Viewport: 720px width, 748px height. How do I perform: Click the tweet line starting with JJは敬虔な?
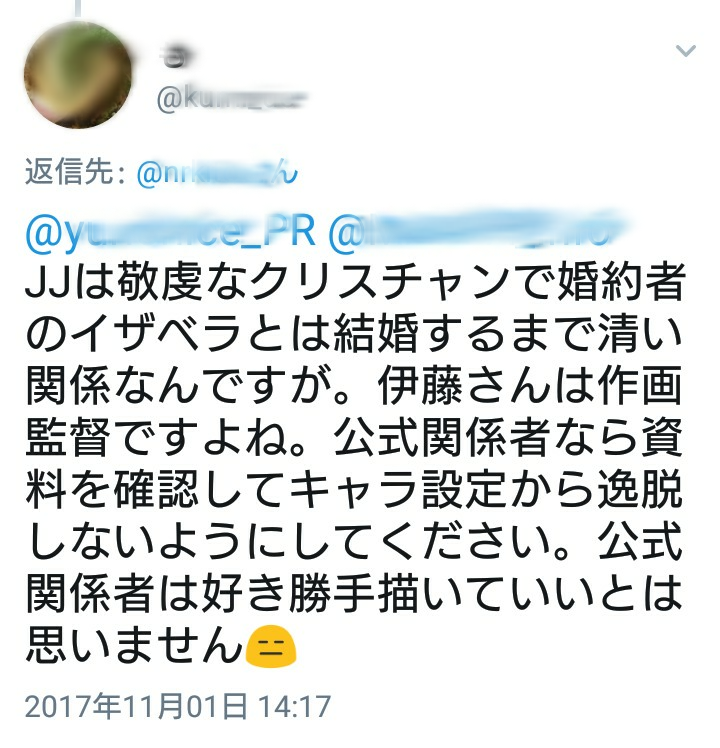[355, 281]
